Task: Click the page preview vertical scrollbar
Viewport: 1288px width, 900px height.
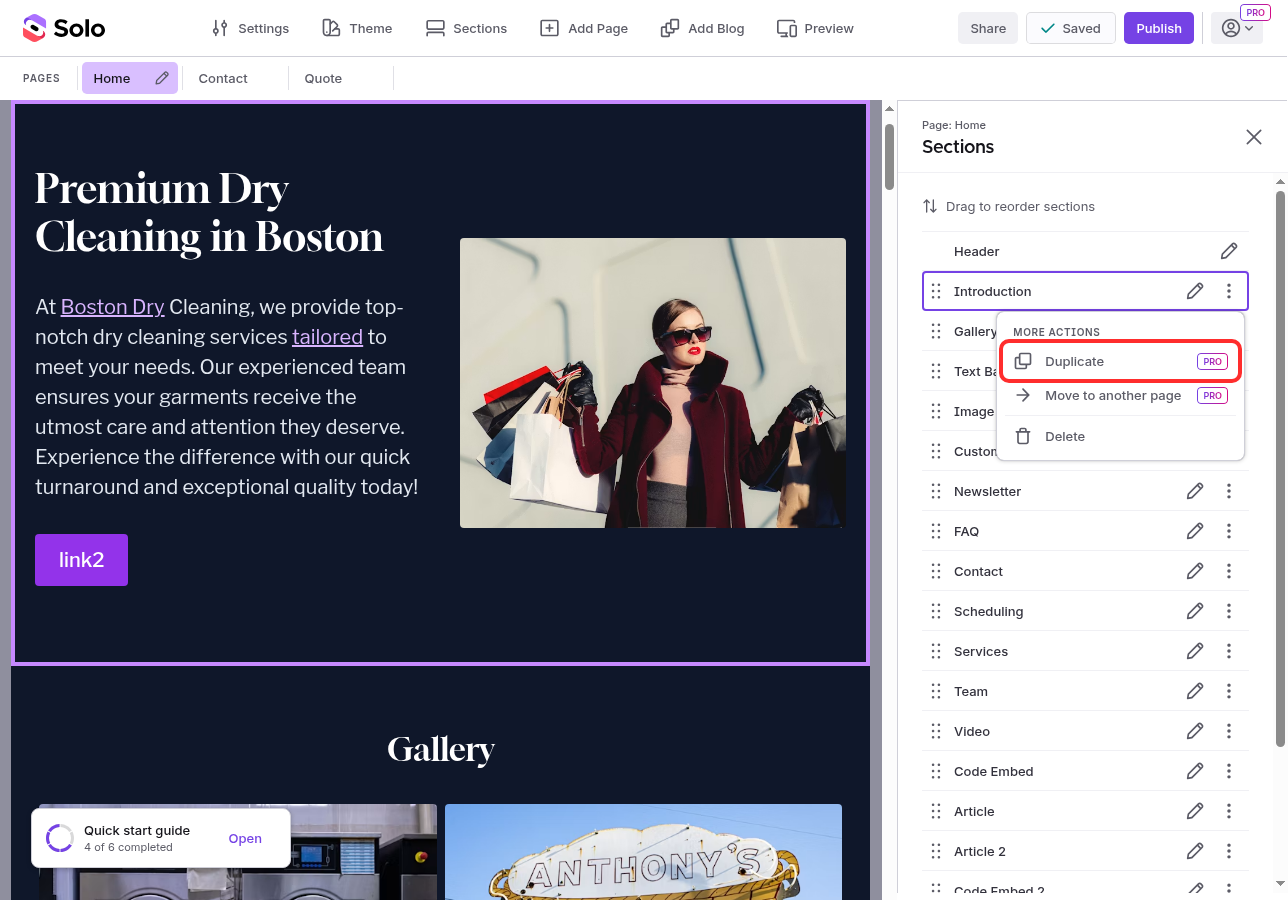Action: click(x=889, y=155)
